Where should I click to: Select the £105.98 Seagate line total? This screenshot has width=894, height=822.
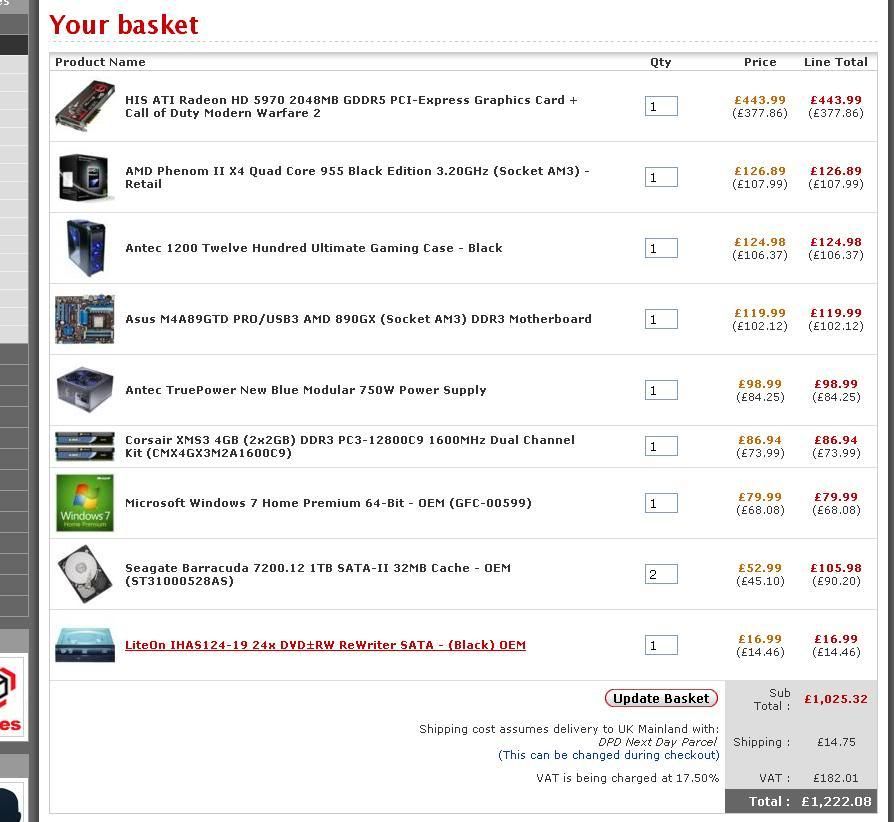tap(836, 568)
